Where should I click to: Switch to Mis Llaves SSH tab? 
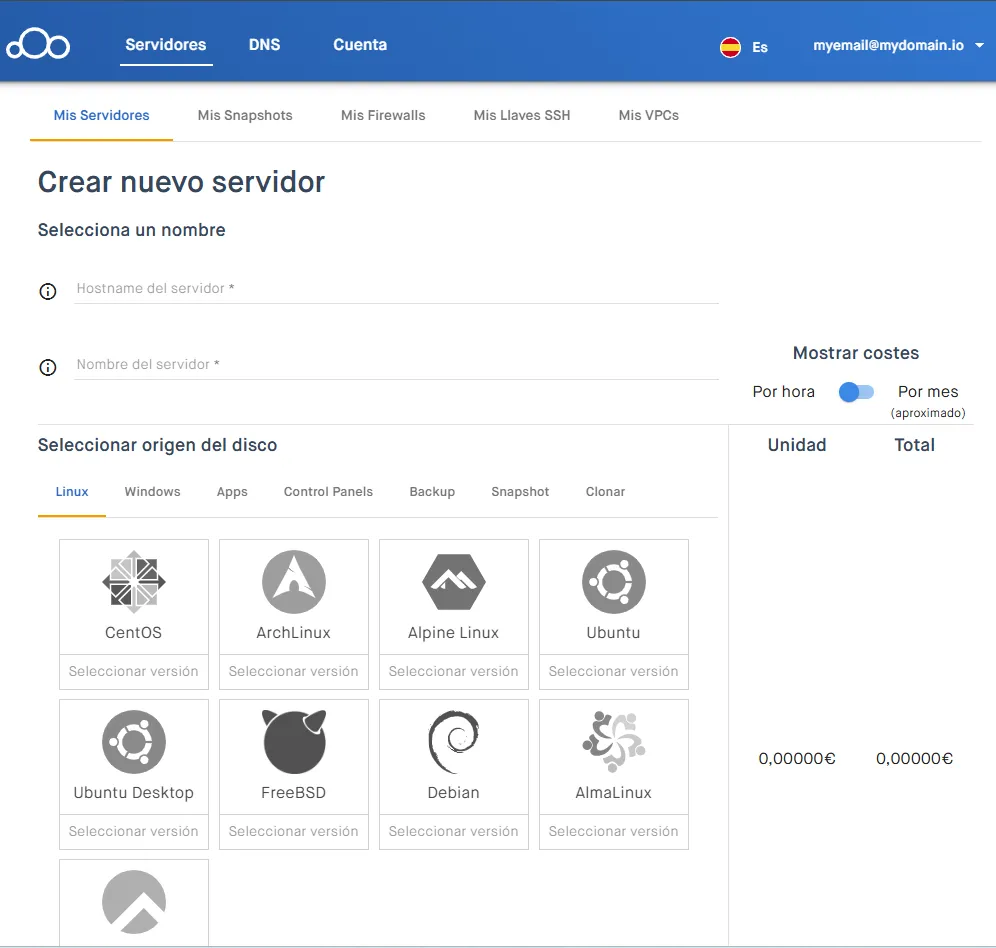click(x=522, y=115)
